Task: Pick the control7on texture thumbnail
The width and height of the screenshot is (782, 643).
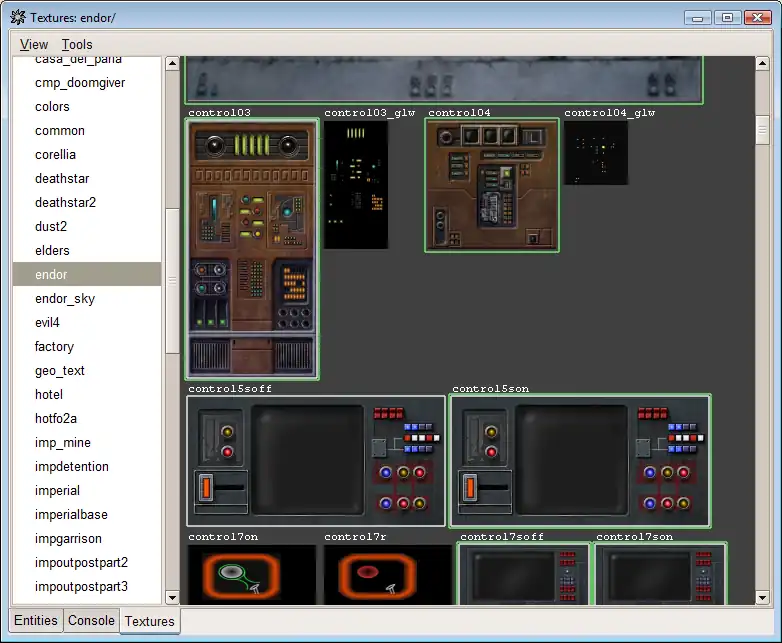Action: click(x=252, y=575)
